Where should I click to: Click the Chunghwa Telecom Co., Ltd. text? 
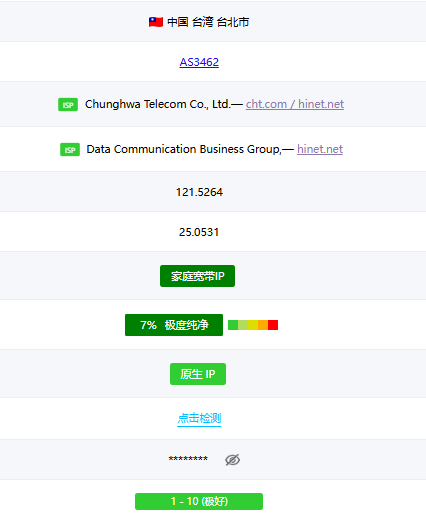pyautogui.click(x=157, y=104)
